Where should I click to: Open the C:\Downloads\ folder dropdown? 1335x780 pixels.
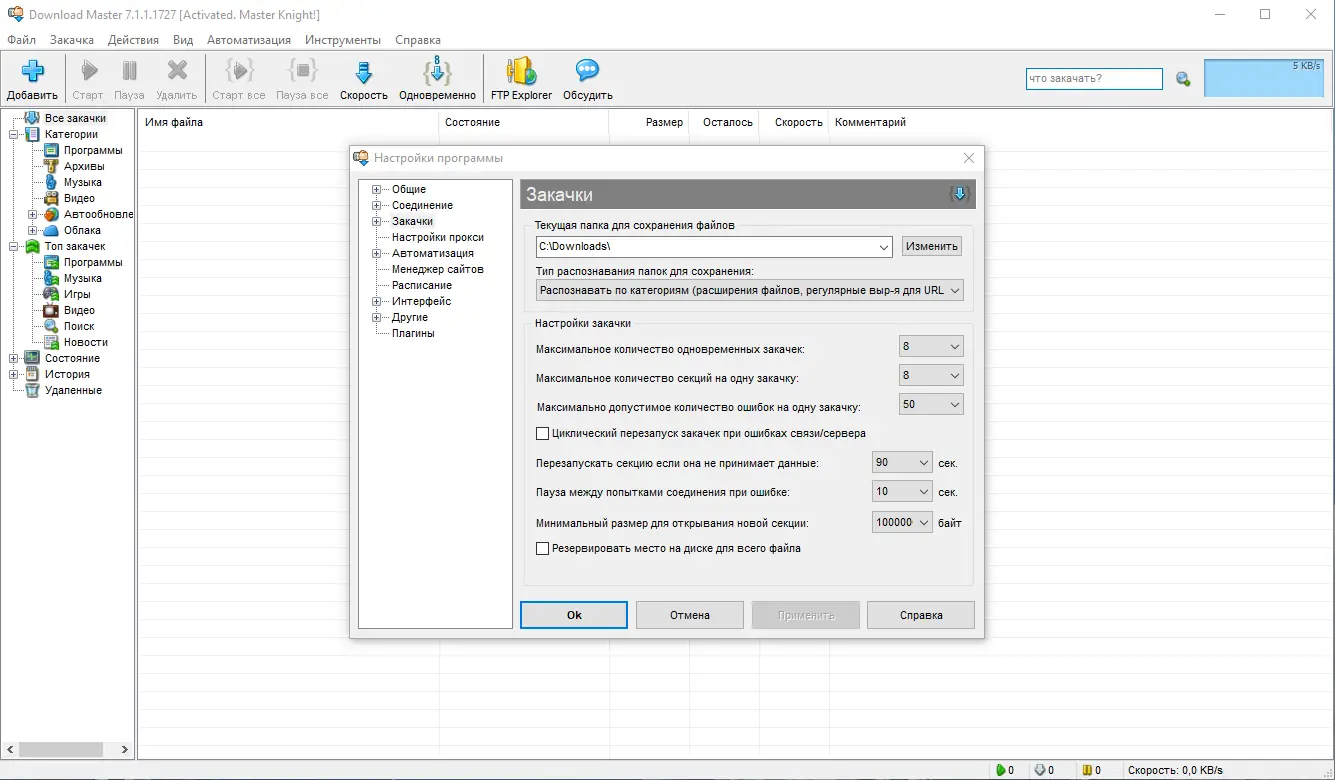[x=883, y=246]
